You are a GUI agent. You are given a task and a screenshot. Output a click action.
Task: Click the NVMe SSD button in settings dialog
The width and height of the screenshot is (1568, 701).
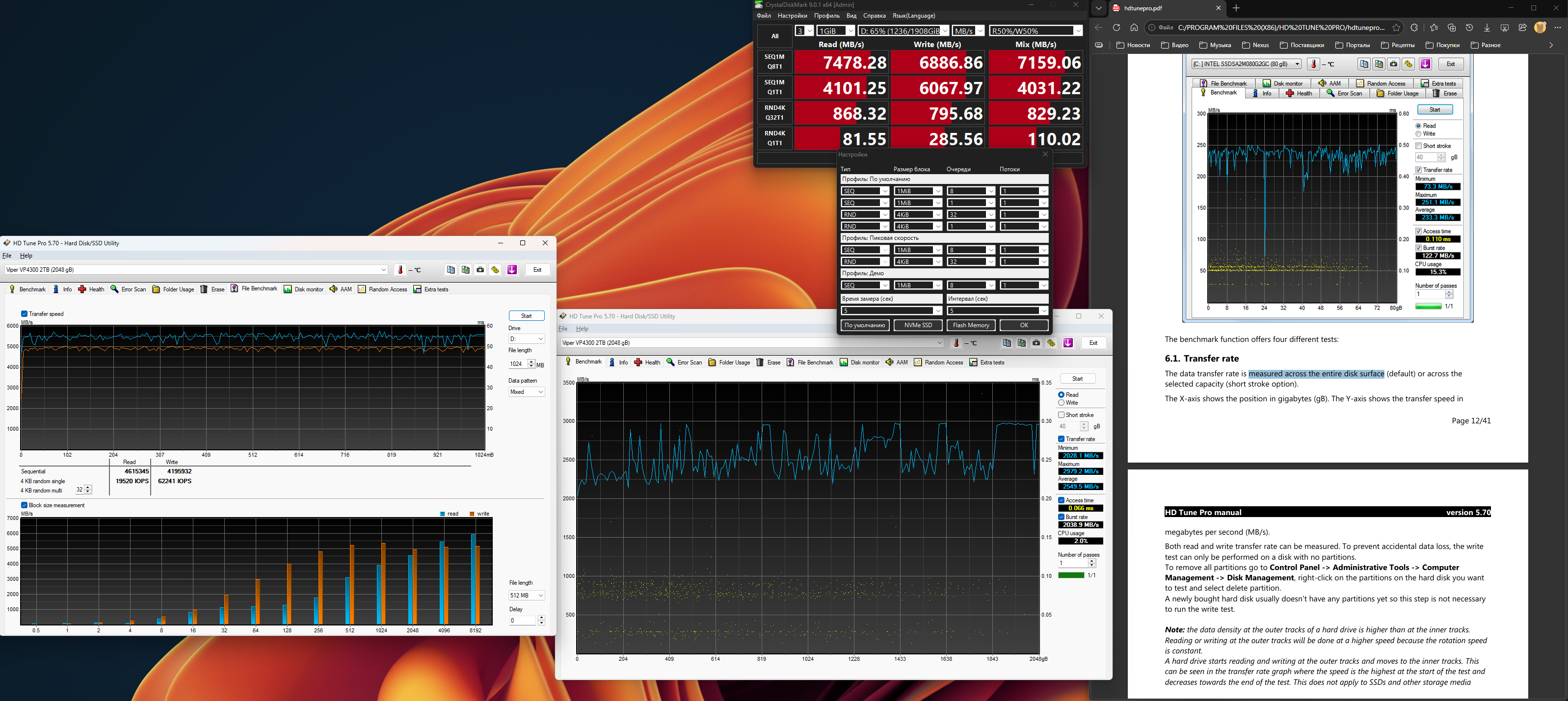click(918, 326)
